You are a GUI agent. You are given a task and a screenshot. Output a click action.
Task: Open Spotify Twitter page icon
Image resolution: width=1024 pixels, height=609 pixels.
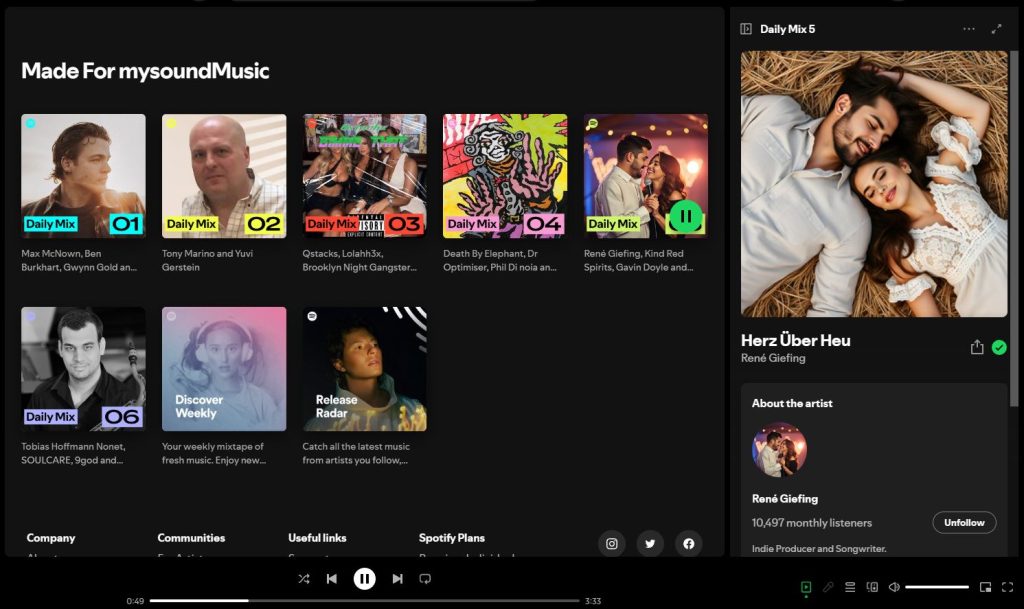650,544
